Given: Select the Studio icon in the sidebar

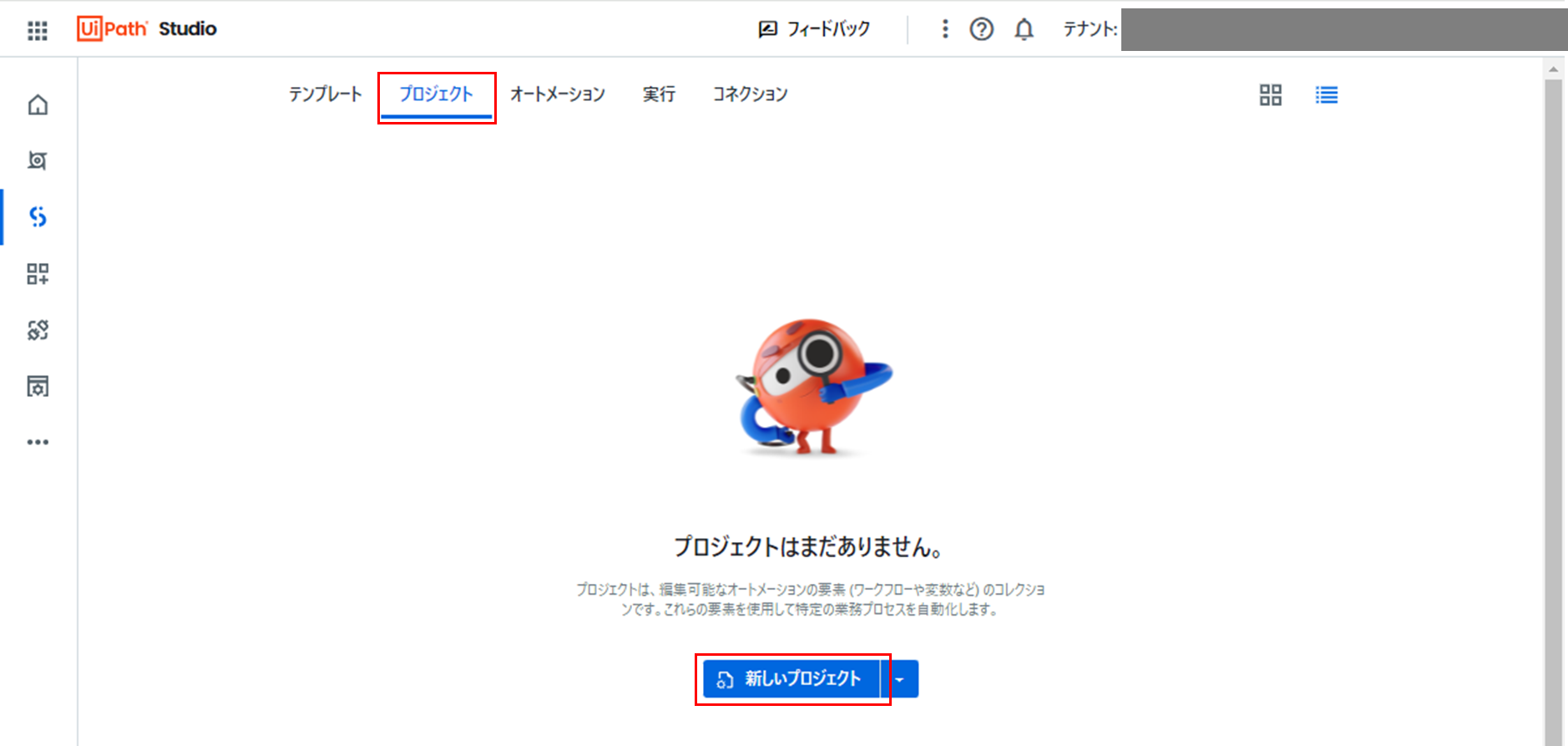Looking at the screenshot, I should click(x=38, y=217).
